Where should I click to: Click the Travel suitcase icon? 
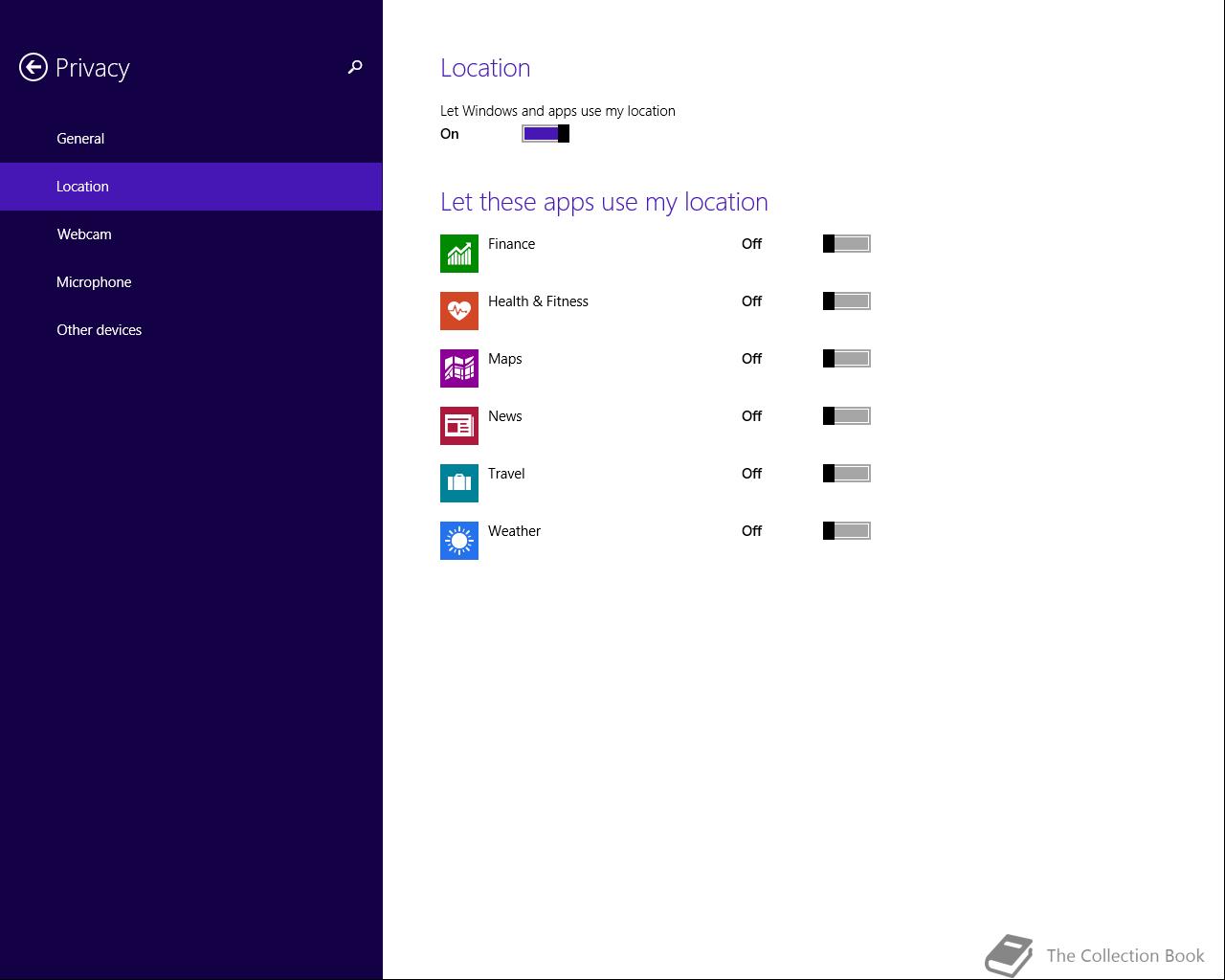coord(459,483)
